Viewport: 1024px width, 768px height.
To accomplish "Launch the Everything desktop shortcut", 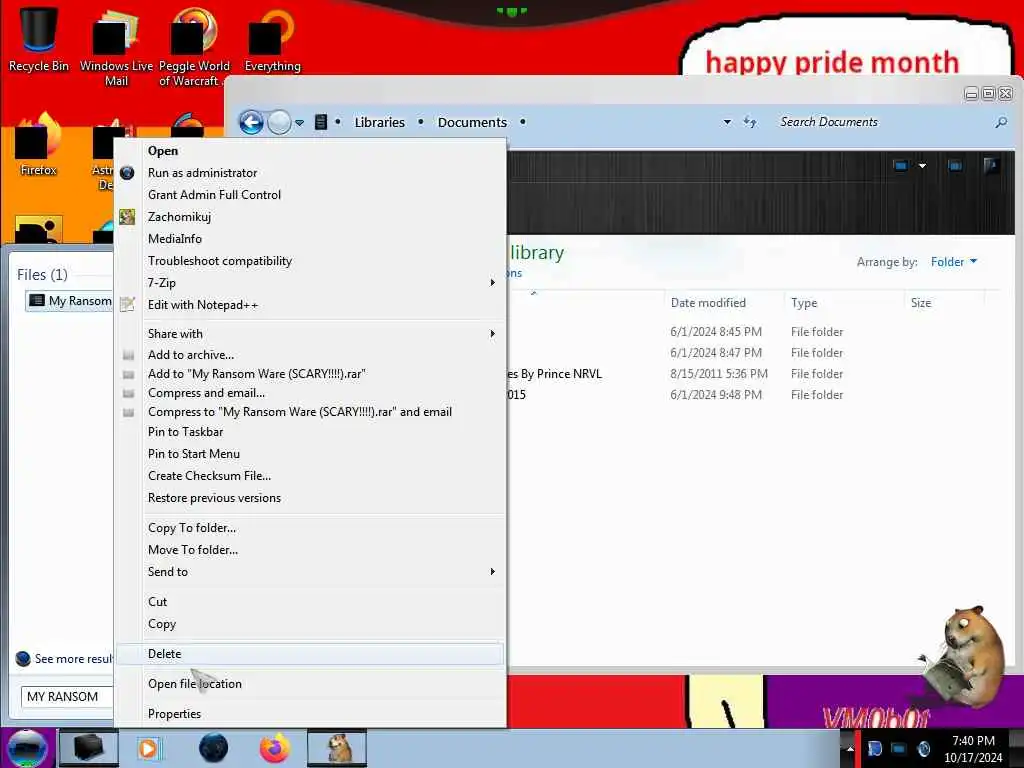I will tap(272, 40).
